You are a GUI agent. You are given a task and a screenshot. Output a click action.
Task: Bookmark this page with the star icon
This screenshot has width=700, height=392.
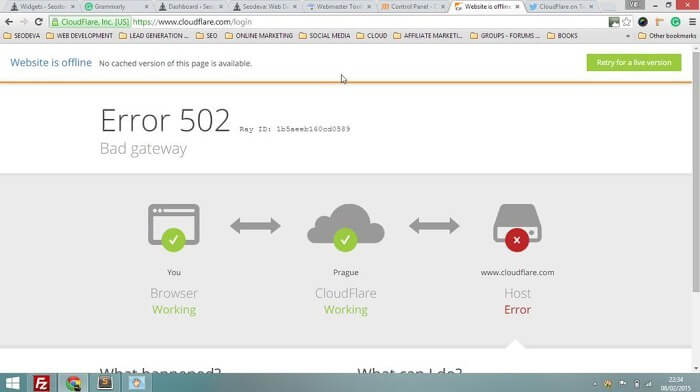626,22
